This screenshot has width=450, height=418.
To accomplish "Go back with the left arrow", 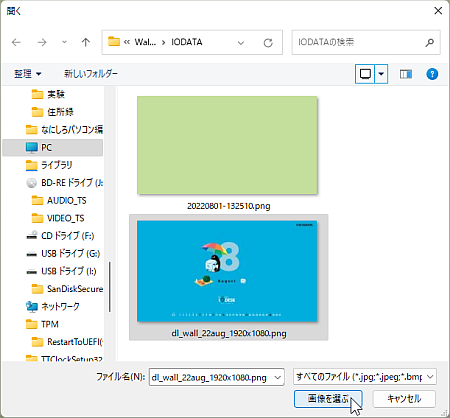I will (x=16, y=42).
